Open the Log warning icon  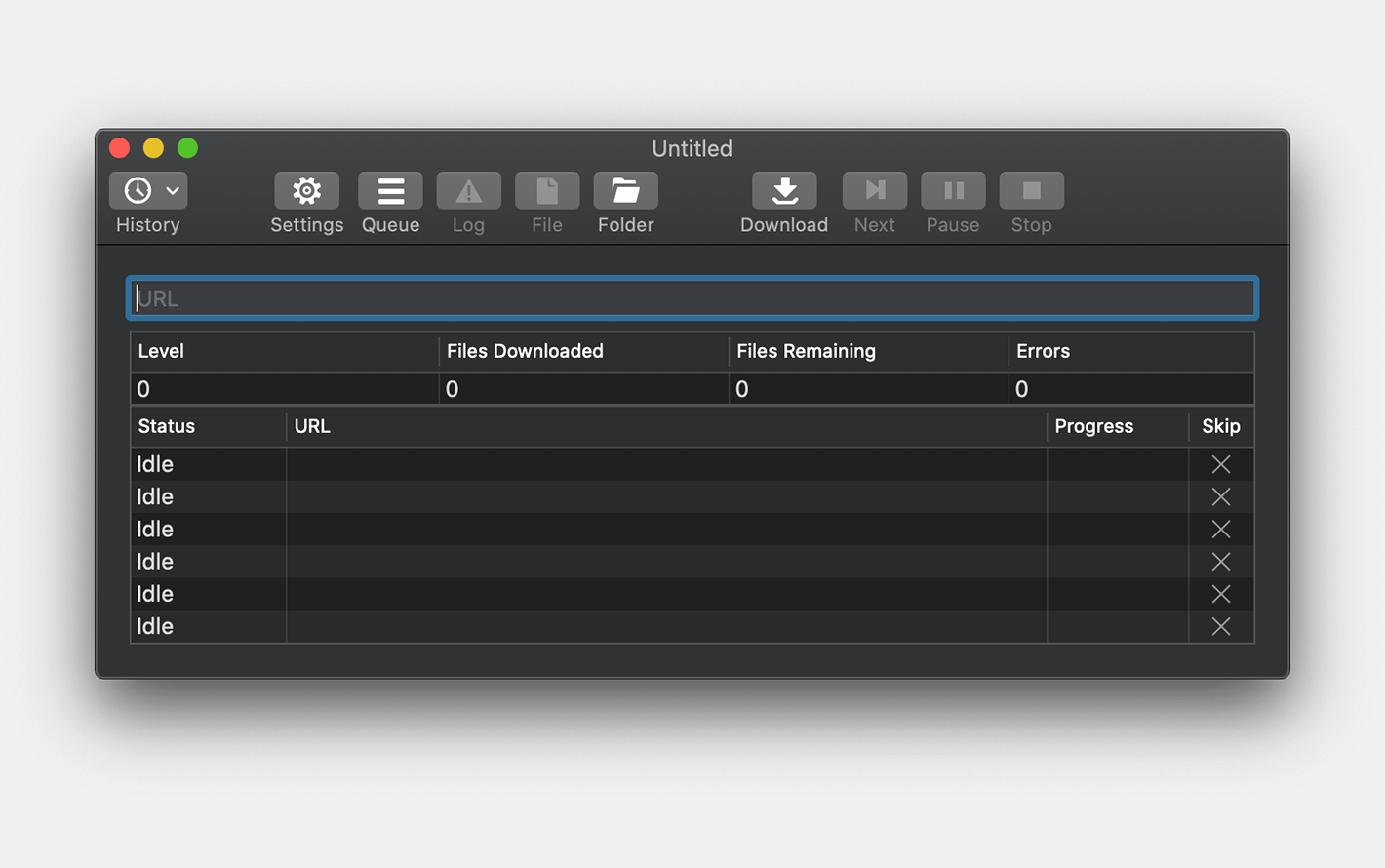[468, 191]
